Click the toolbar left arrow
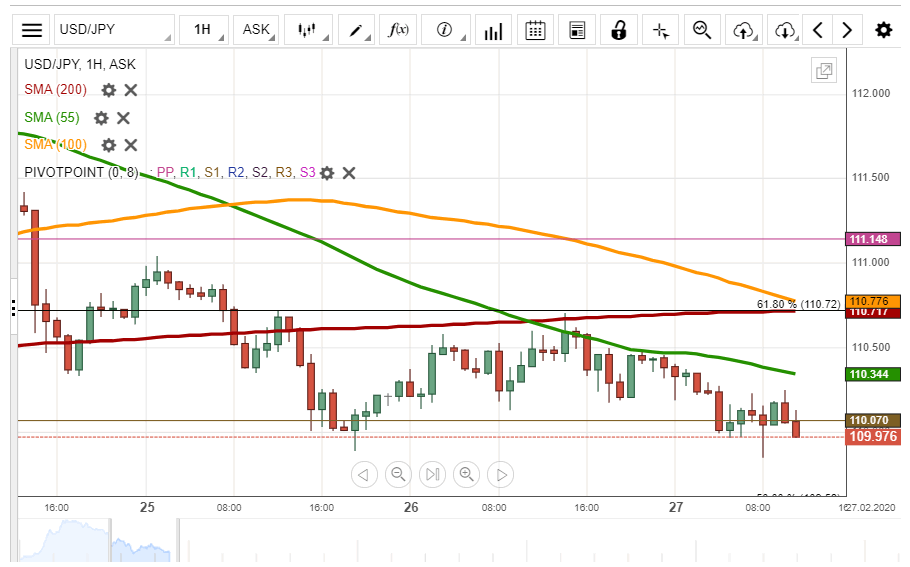 pos(818,30)
